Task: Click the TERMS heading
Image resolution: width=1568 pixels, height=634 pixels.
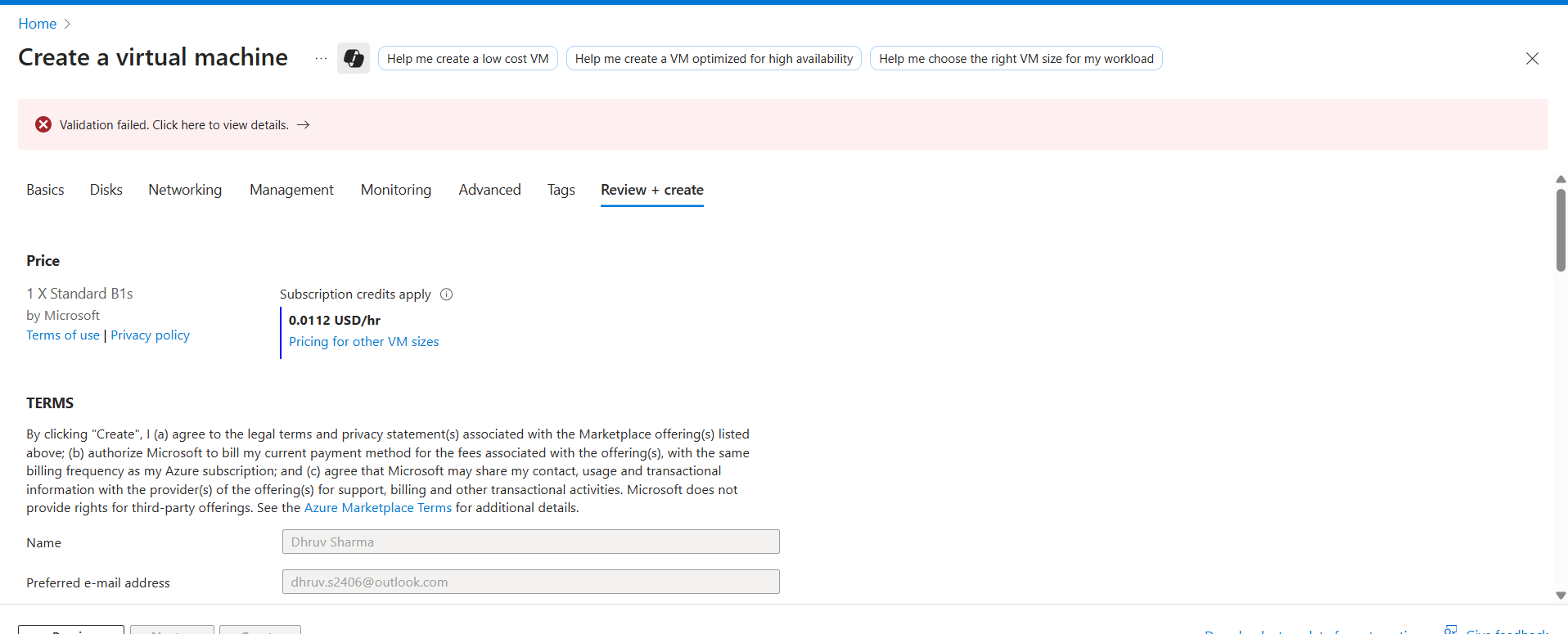Action: click(50, 403)
